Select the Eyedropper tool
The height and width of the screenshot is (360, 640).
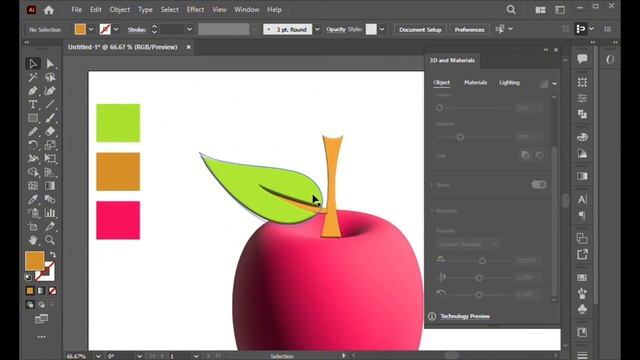pyautogui.click(x=33, y=199)
